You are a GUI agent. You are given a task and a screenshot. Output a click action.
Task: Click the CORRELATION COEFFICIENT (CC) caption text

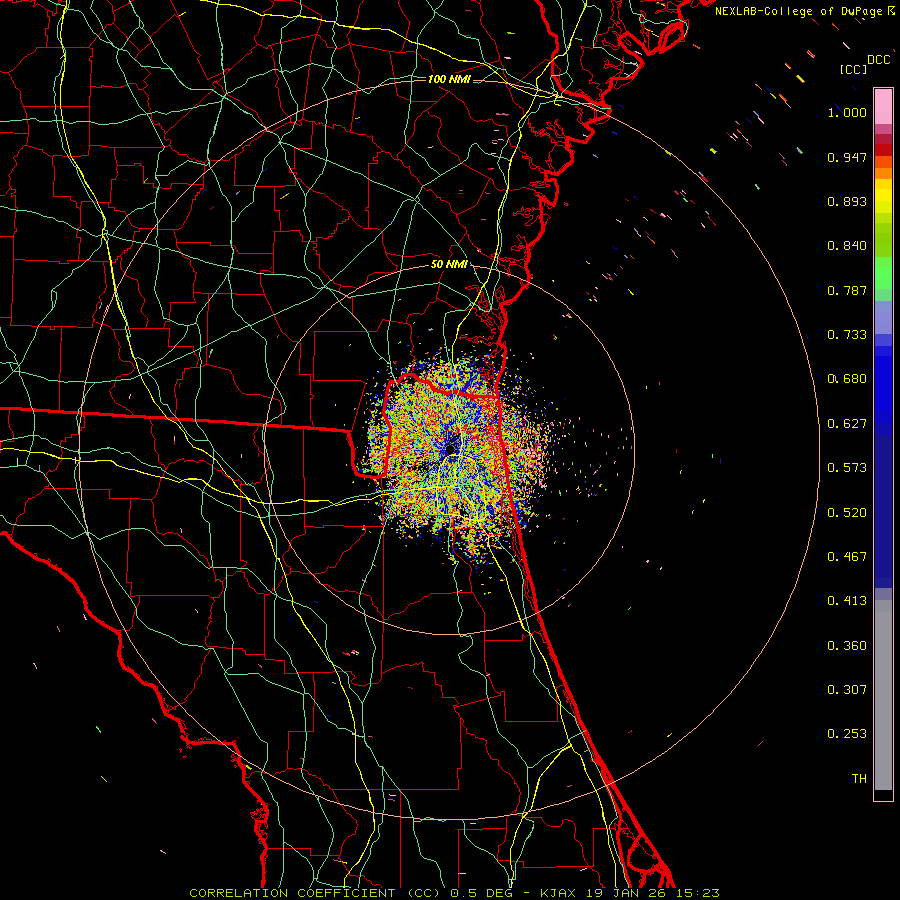(x=315, y=893)
